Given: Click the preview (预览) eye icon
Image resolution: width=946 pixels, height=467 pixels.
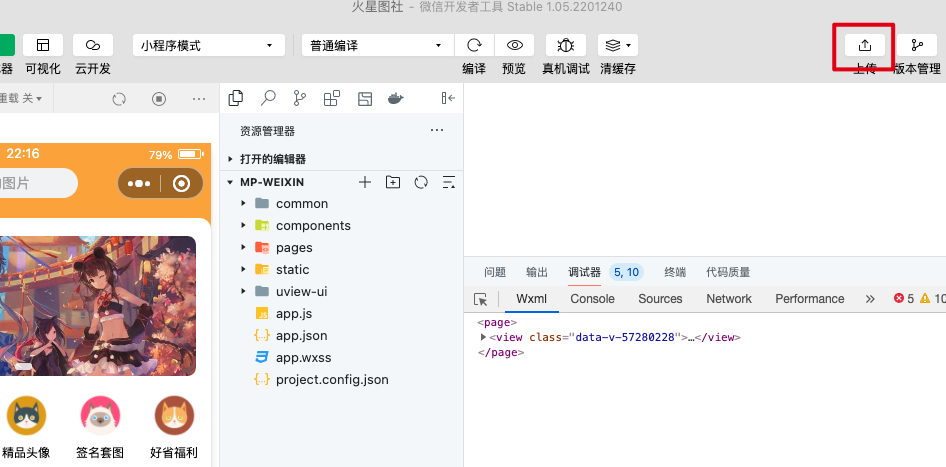Looking at the screenshot, I should (515, 45).
